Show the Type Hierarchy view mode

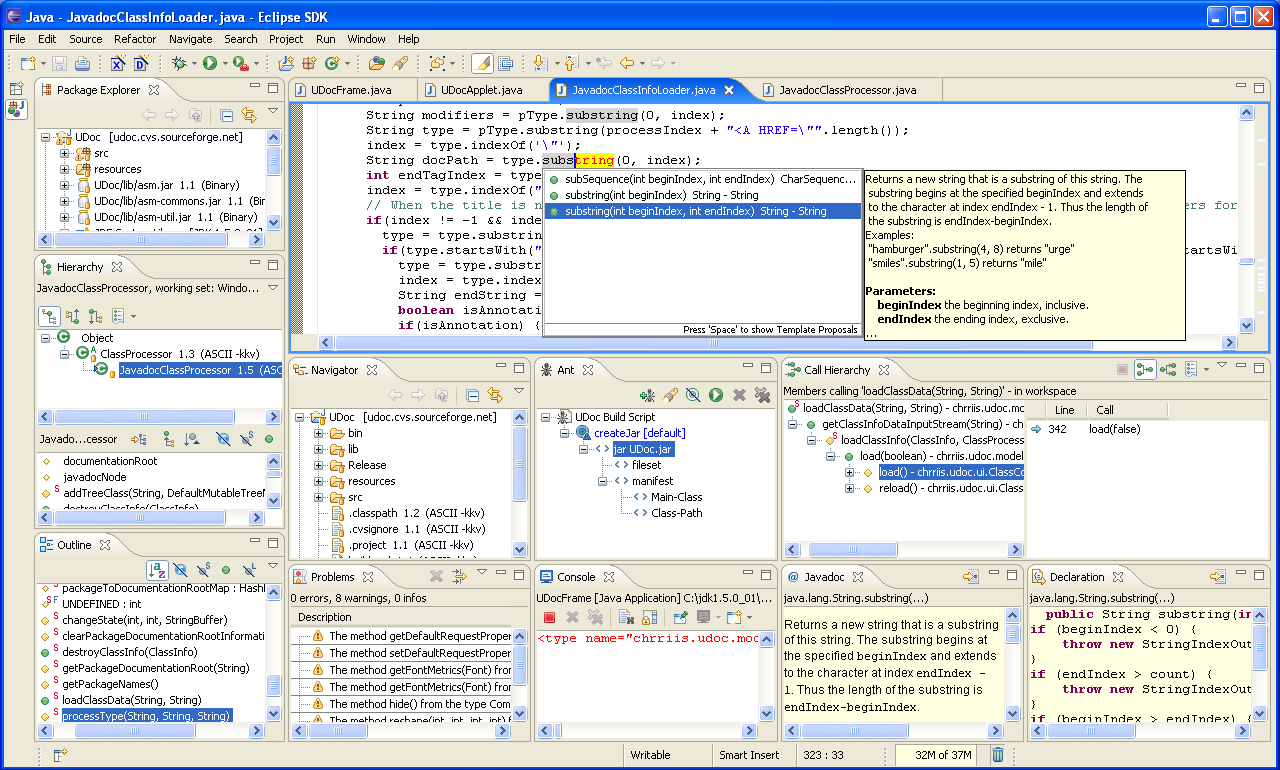pyautogui.click(x=49, y=316)
